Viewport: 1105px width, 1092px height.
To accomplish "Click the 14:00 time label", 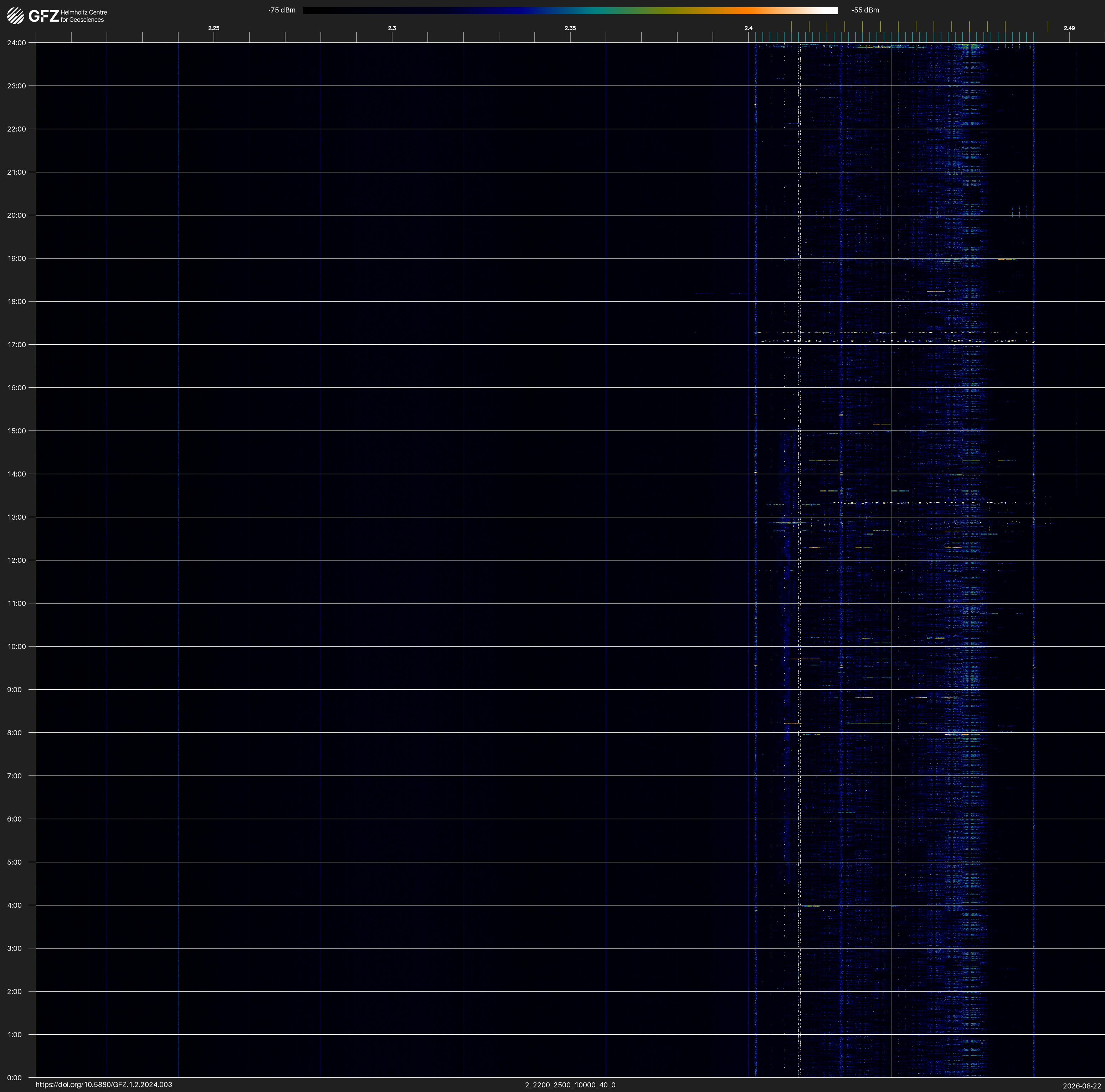I will (17, 474).
